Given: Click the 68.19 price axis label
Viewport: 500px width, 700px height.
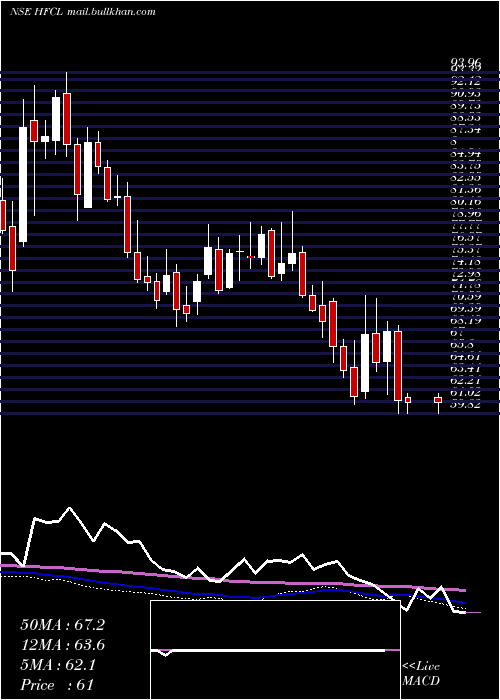Looking at the screenshot, I should click(x=466, y=321).
